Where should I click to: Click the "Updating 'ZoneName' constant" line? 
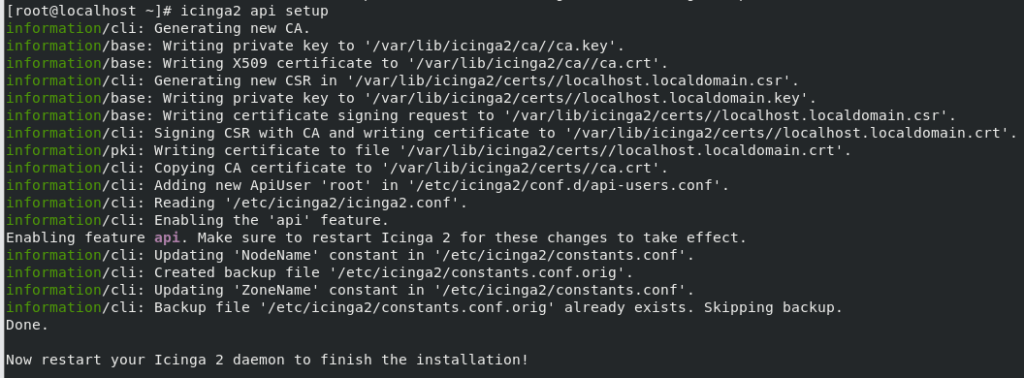click(x=350, y=290)
